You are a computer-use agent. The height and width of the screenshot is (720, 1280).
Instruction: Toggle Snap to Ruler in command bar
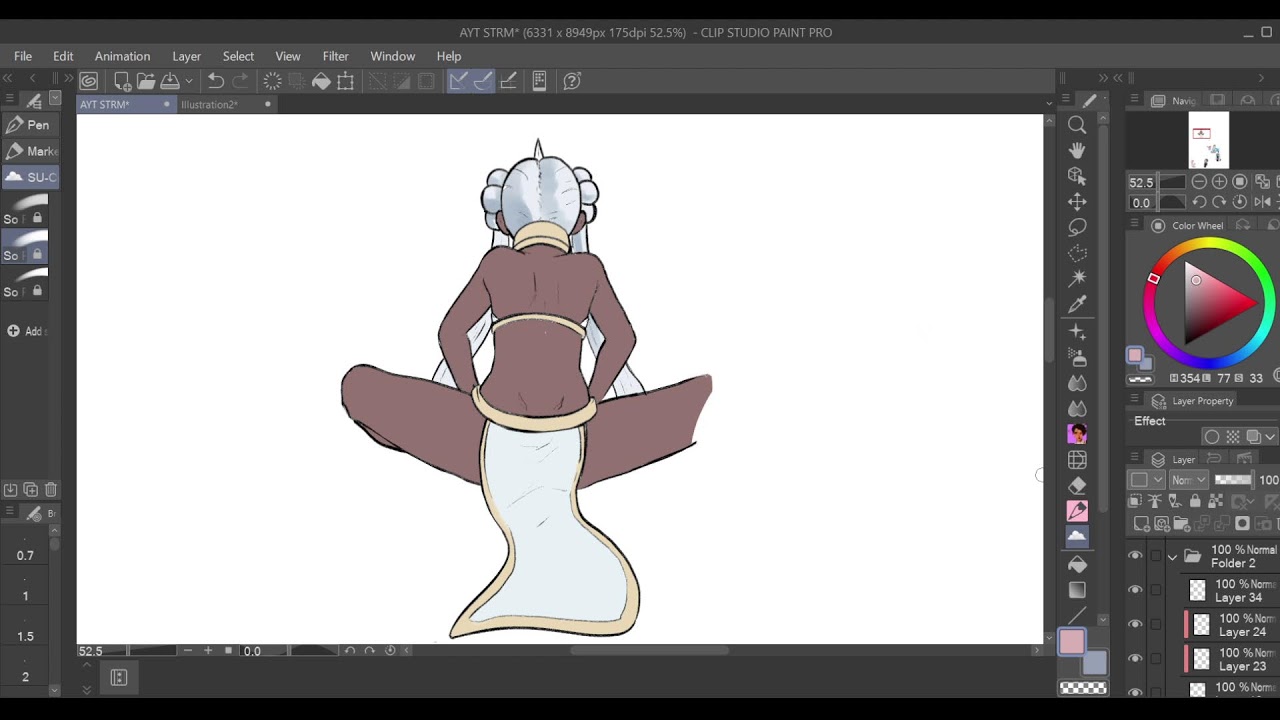(458, 81)
